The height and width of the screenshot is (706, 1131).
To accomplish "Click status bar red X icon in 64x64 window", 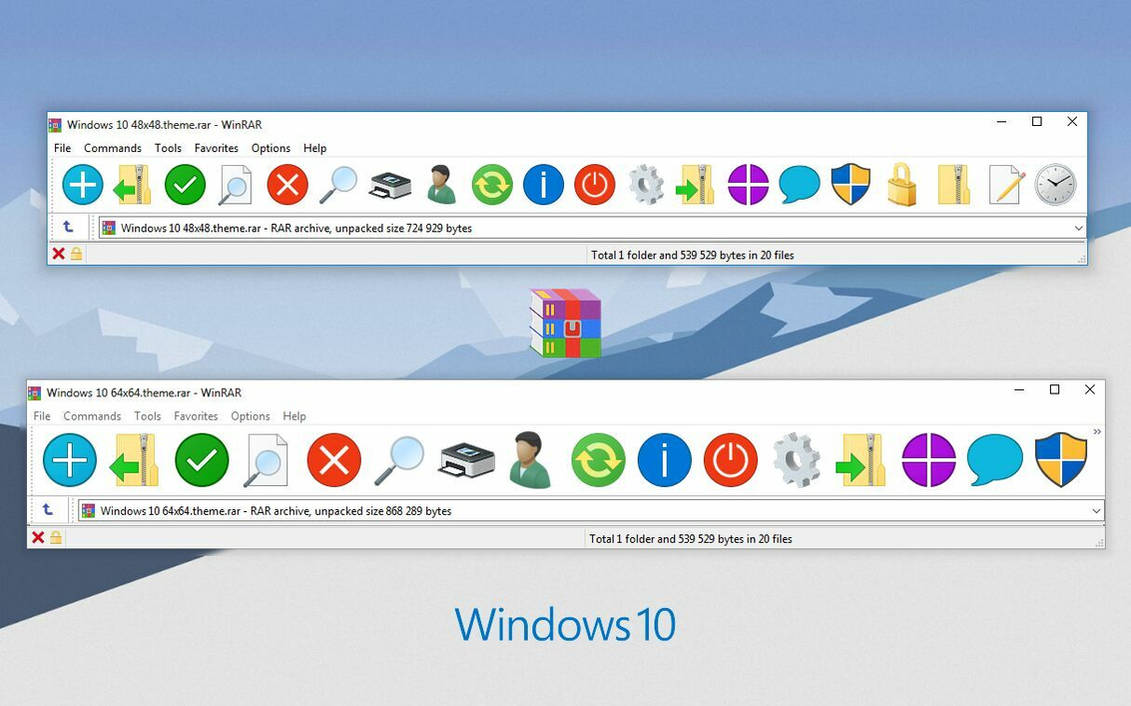I will click(x=38, y=537).
